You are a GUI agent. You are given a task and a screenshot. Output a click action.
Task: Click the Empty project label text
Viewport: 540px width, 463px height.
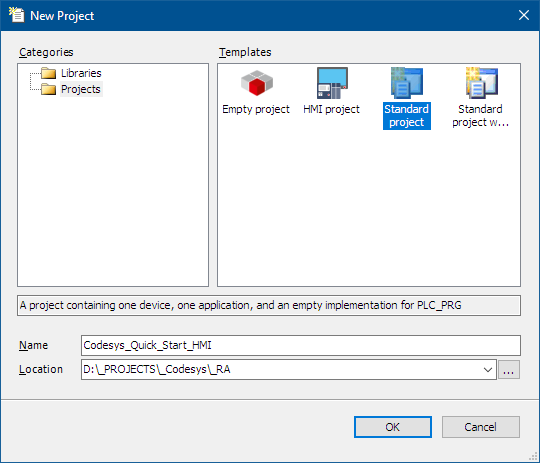coord(256,109)
